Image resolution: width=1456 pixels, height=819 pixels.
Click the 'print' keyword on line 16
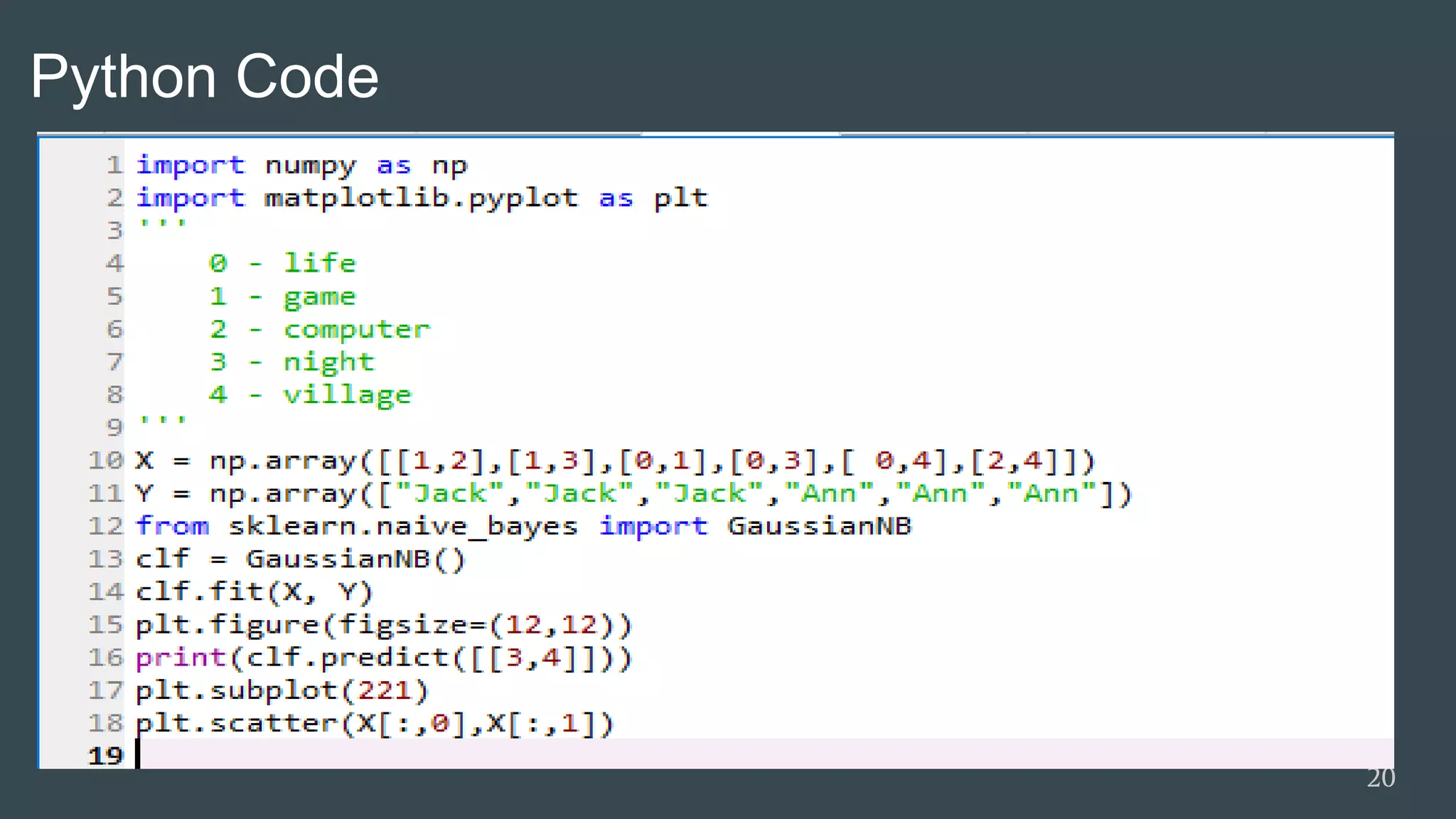coord(181,658)
